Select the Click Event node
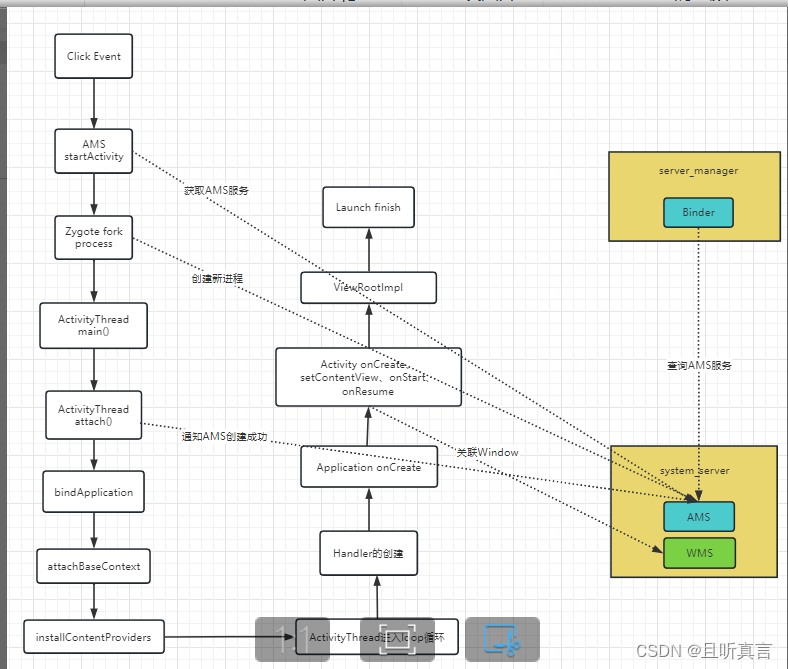The height and width of the screenshot is (669, 788). 93,56
